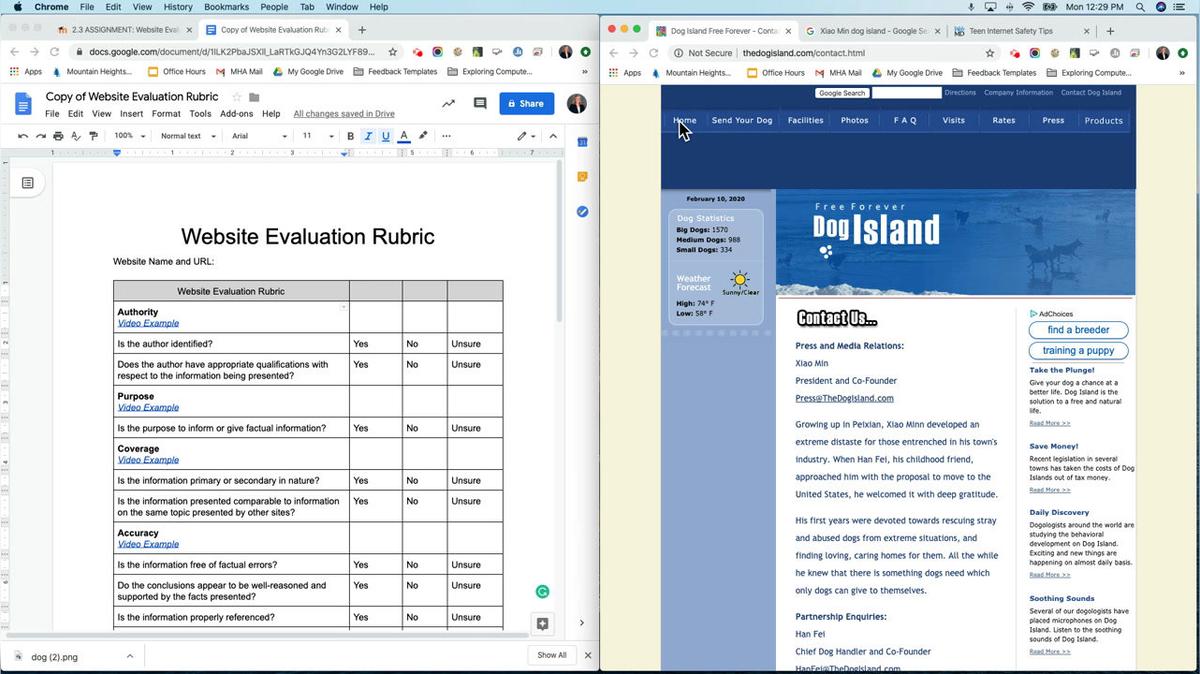This screenshot has height=674, width=1200.
Task: Open the Arial font dropdown
Action: [x=259, y=136]
